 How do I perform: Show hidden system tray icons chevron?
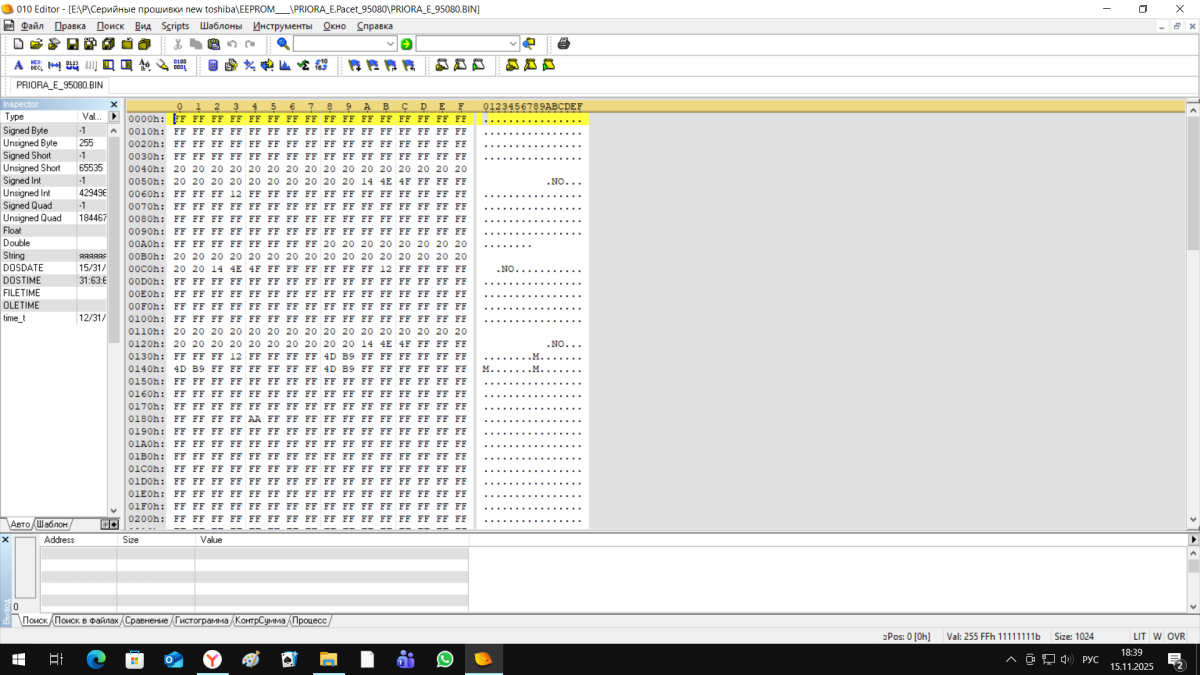[1011, 660]
